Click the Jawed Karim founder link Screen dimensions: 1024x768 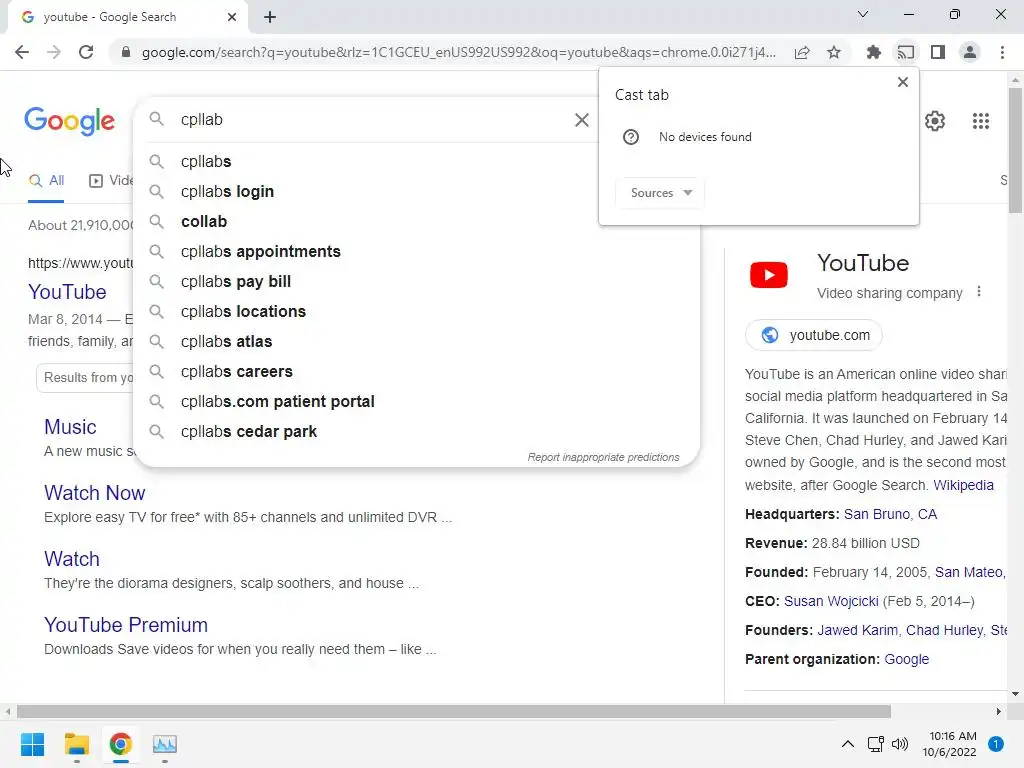[x=857, y=630]
